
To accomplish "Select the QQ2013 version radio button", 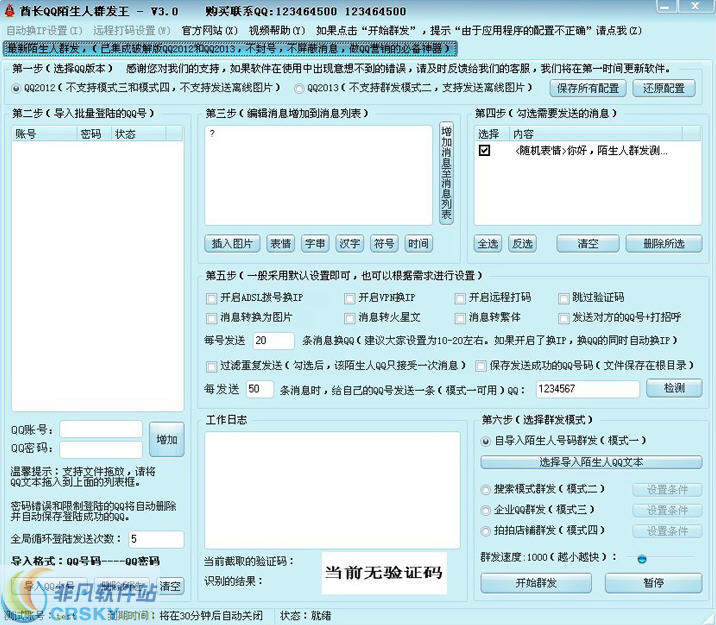I will 299,88.
